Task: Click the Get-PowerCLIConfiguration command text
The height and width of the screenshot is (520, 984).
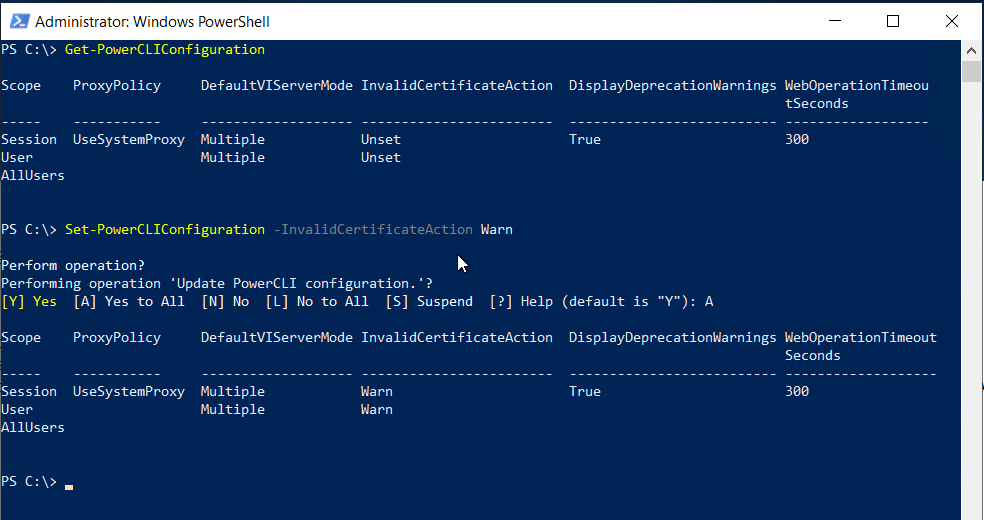Action: (165, 49)
